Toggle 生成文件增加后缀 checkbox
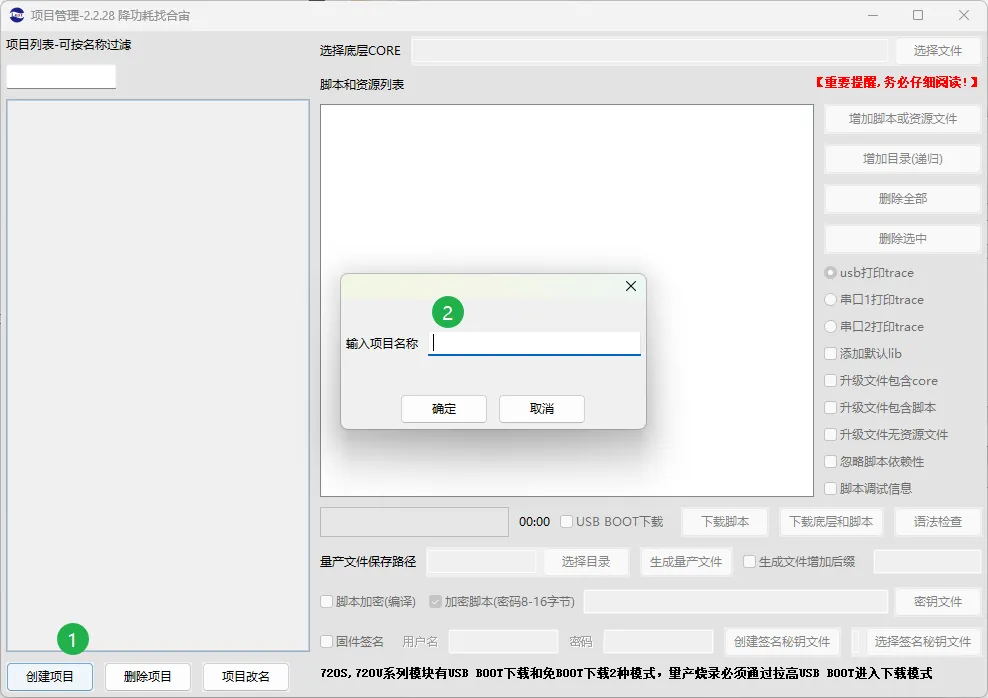The height and width of the screenshot is (698, 988). (749, 561)
